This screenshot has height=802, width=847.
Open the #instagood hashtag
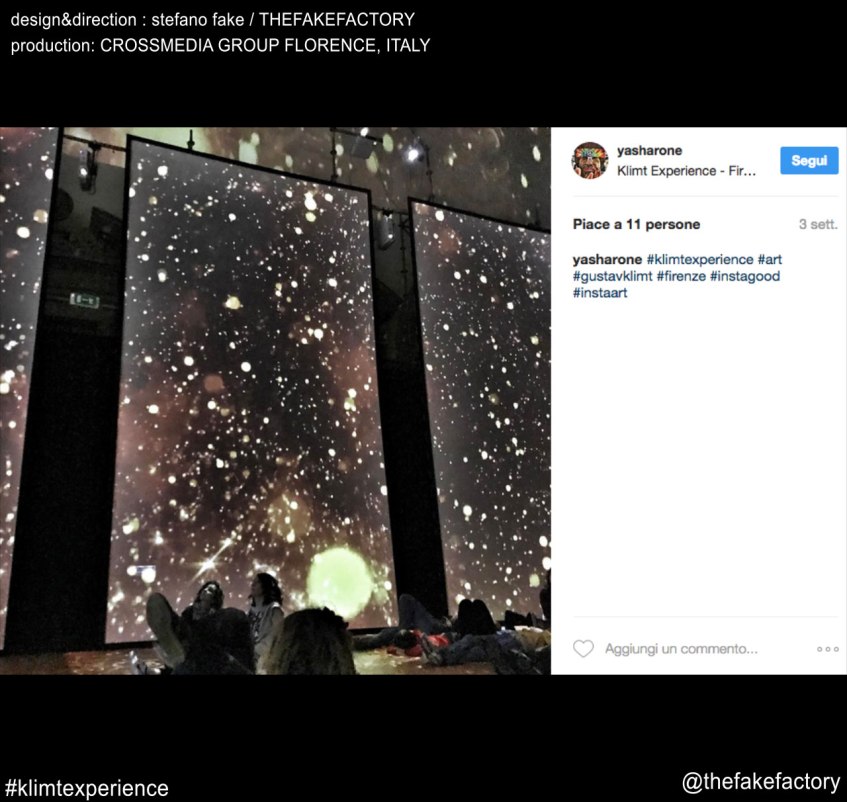[744, 276]
